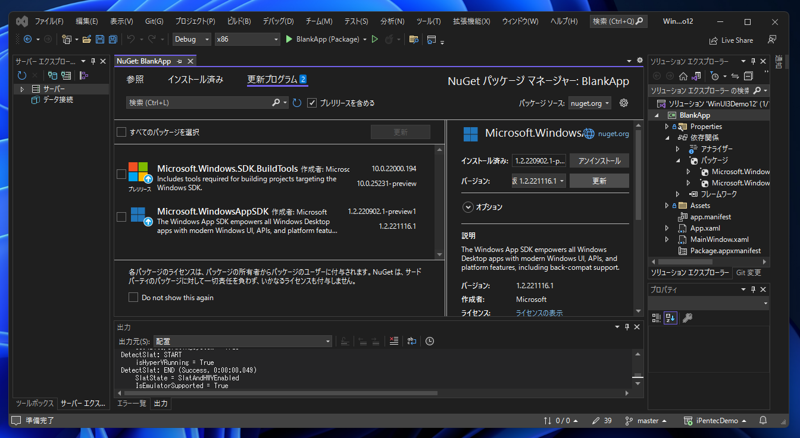Viewport: 800px width, 438px height.
Task: Tick the Do not show this again checkbox
Action: tap(133, 297)
